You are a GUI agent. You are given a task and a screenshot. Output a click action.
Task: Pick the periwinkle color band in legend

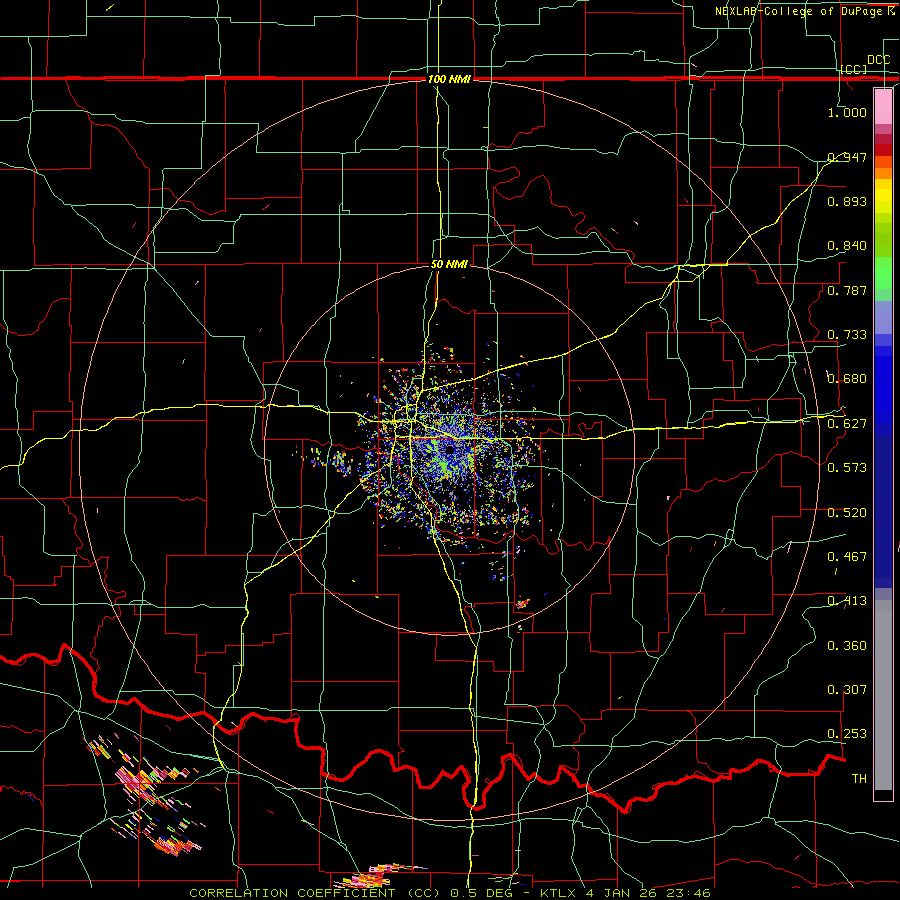(883, 317)
